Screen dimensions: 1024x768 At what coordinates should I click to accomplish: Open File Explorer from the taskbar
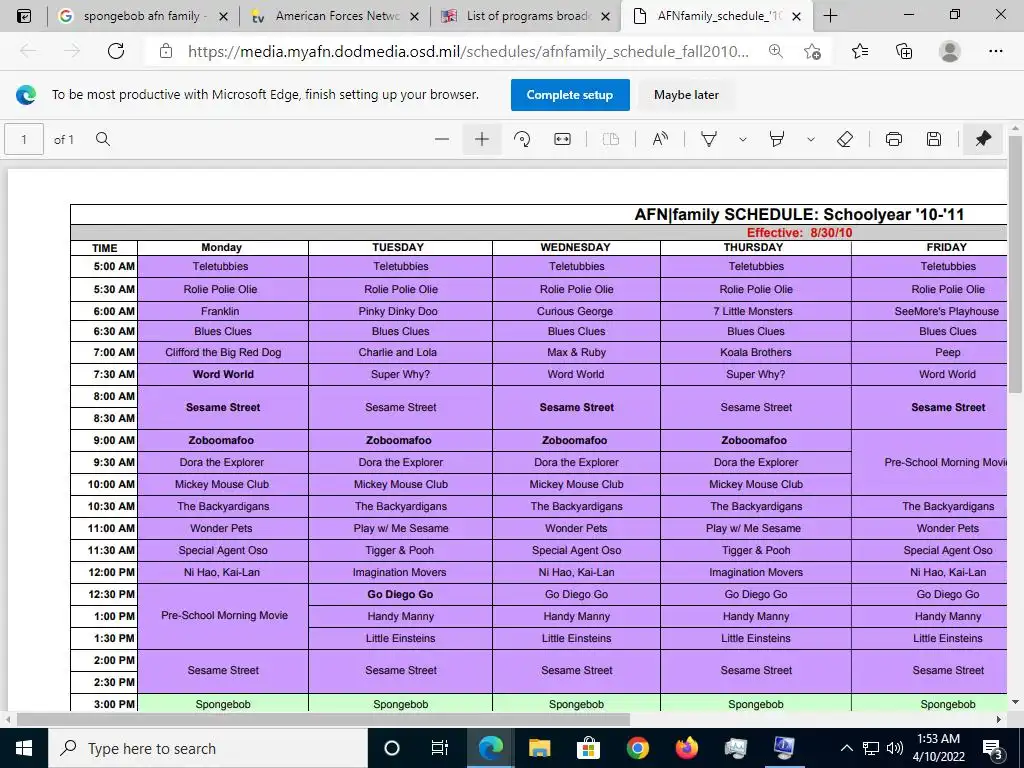pyautogui.click(x=539, y=748)
